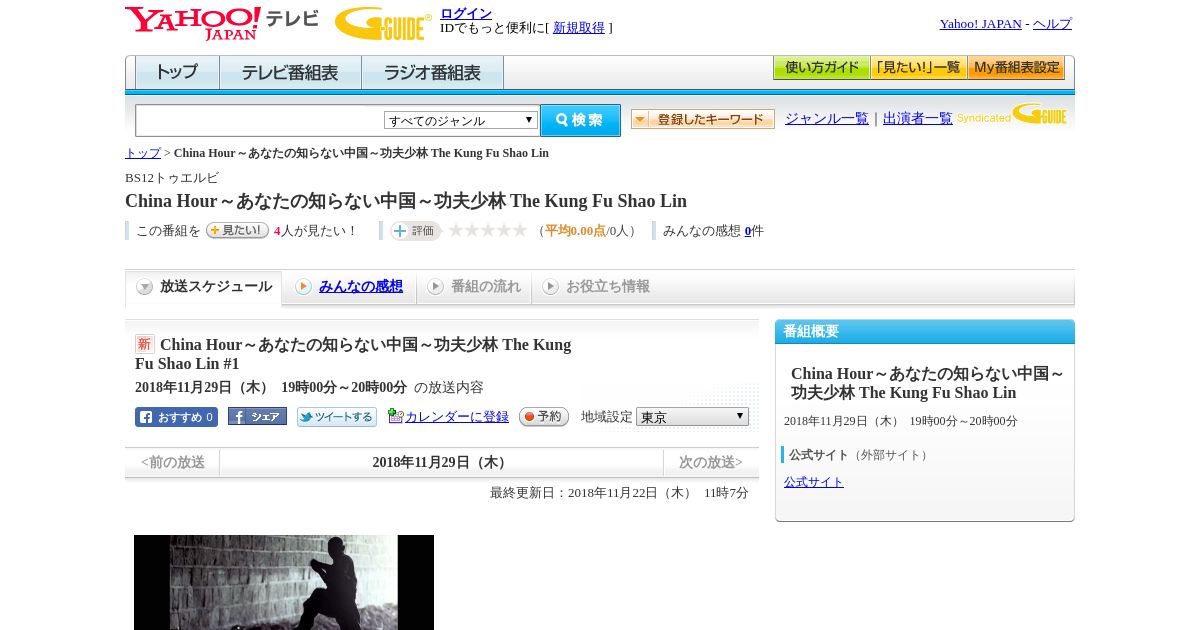Screen dimensions: 1200x630
Task: Rate with the fifth star
Action: pyautogui.click(x=520, y=230)
